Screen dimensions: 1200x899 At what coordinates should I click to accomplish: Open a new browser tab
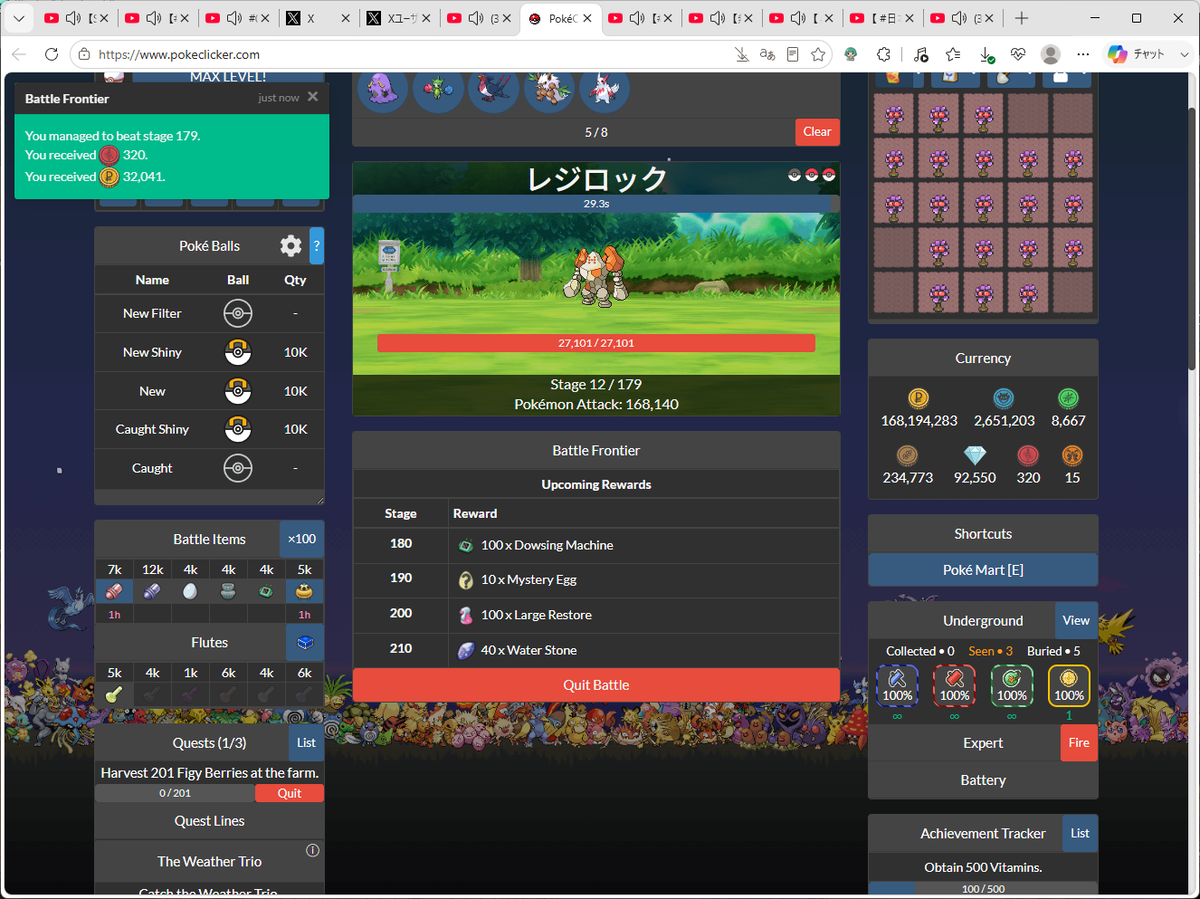click(x=1021, y=18)
